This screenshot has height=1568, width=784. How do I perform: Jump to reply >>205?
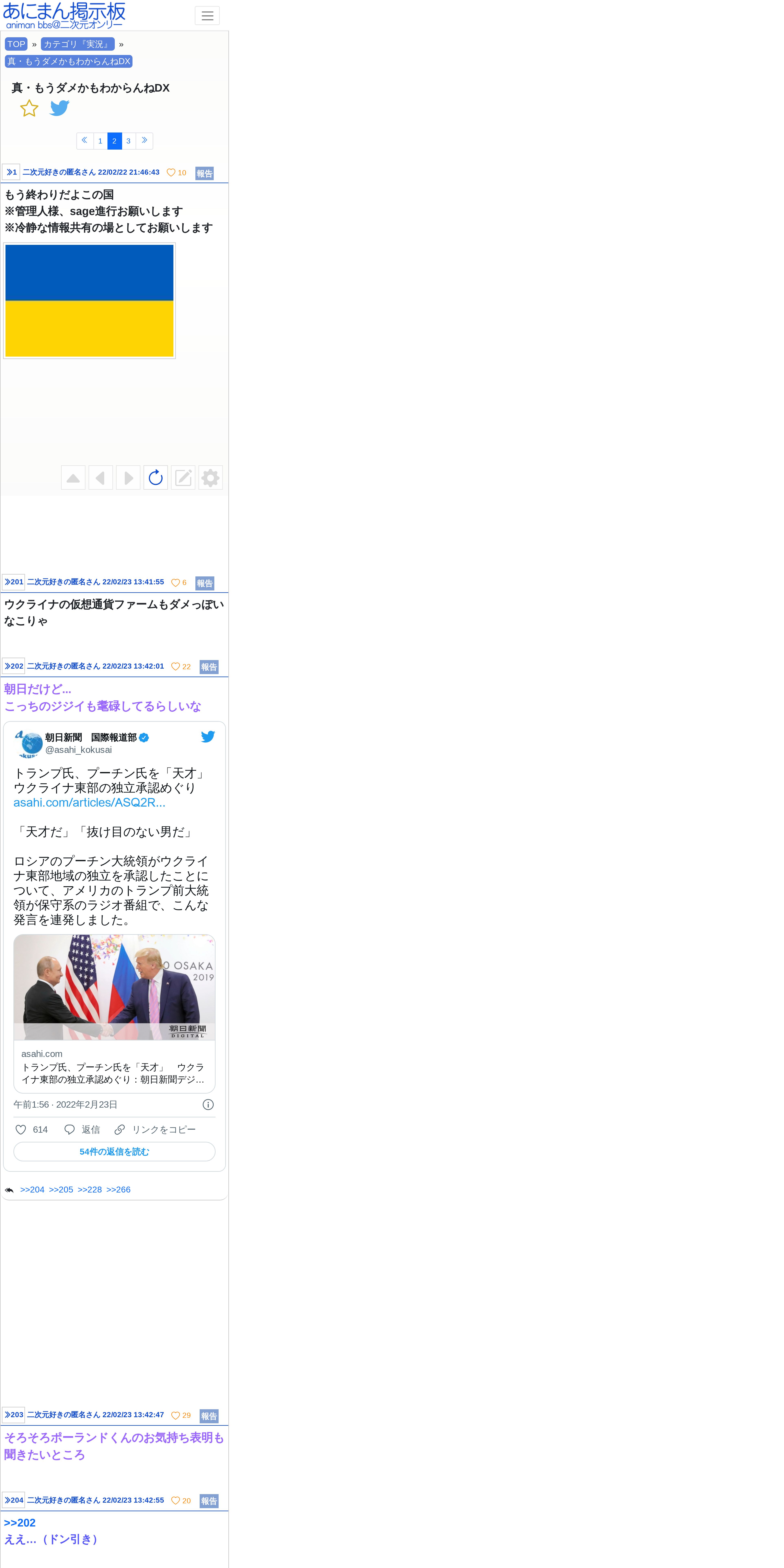(61, 1189)
